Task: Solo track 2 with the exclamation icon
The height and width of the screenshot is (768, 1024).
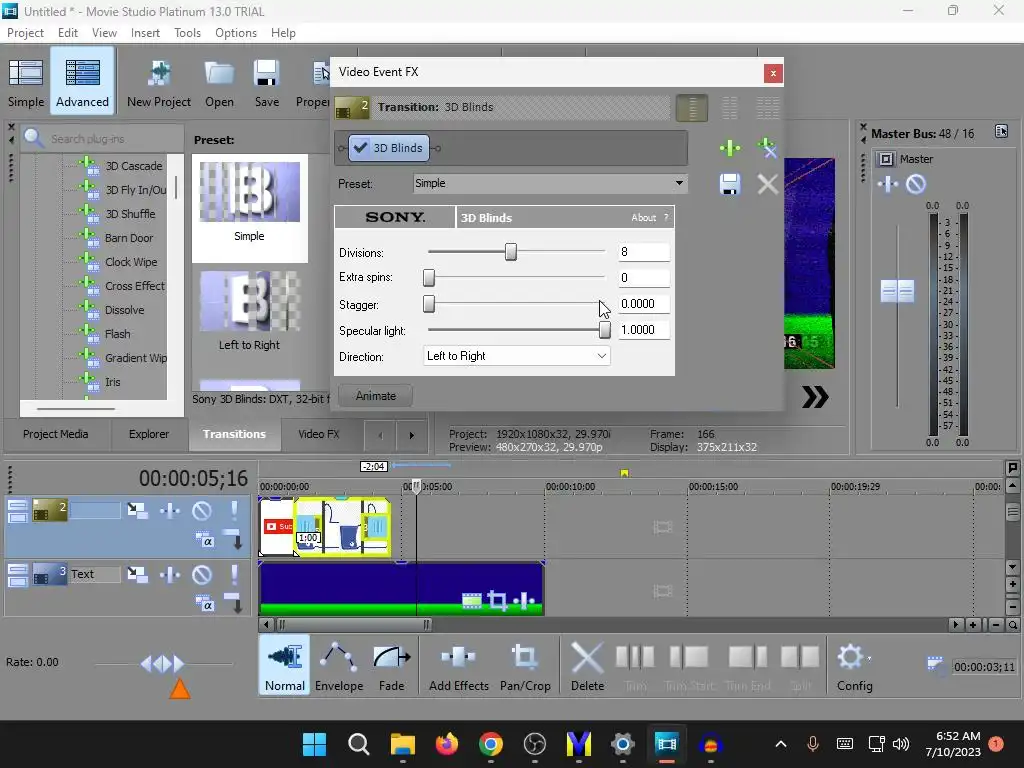Action: pos(234,510)
